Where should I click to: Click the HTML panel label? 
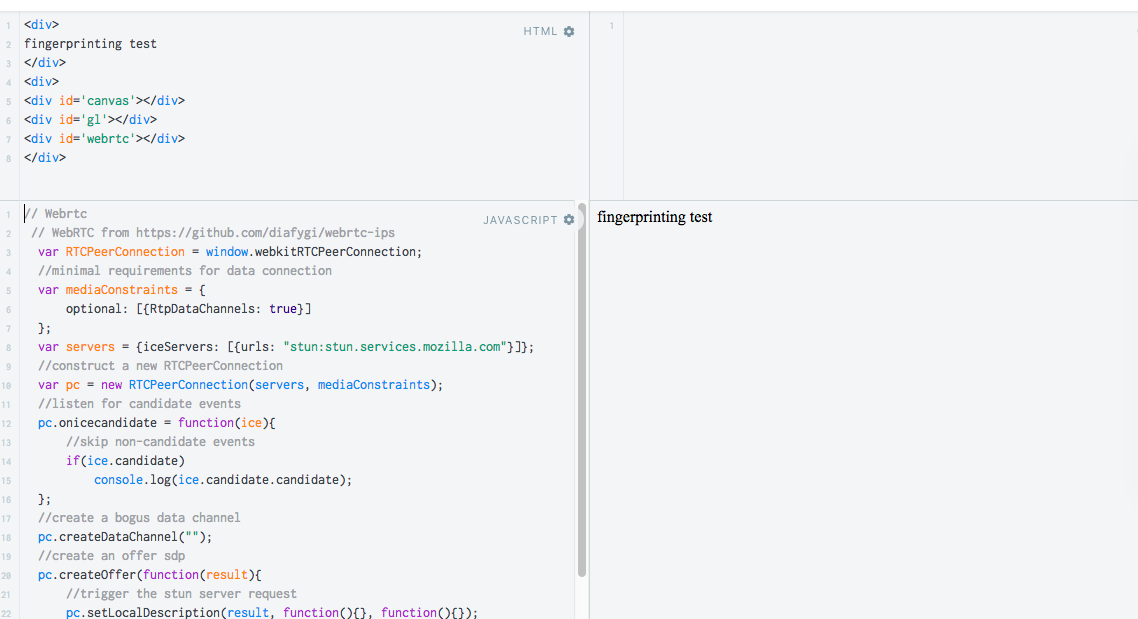click(540, 31)
